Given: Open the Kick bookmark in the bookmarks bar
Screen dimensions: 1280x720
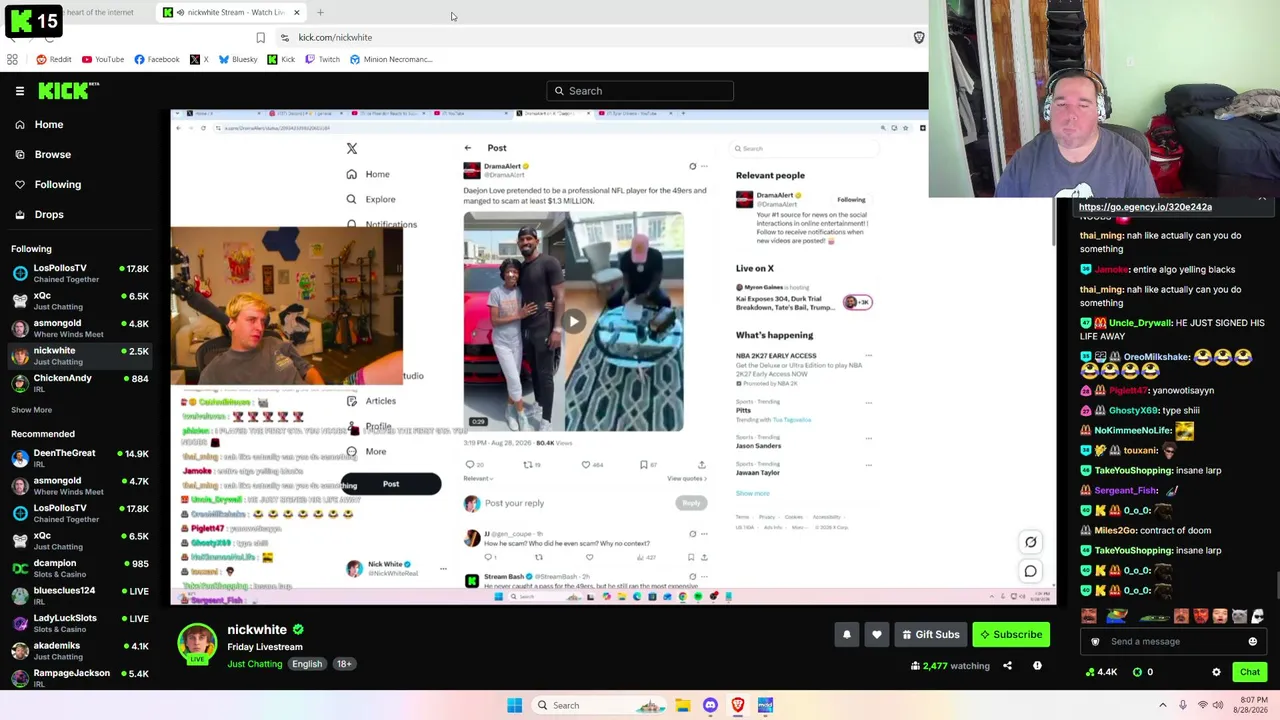Looking at the screenshot, I should coord(281,59).
